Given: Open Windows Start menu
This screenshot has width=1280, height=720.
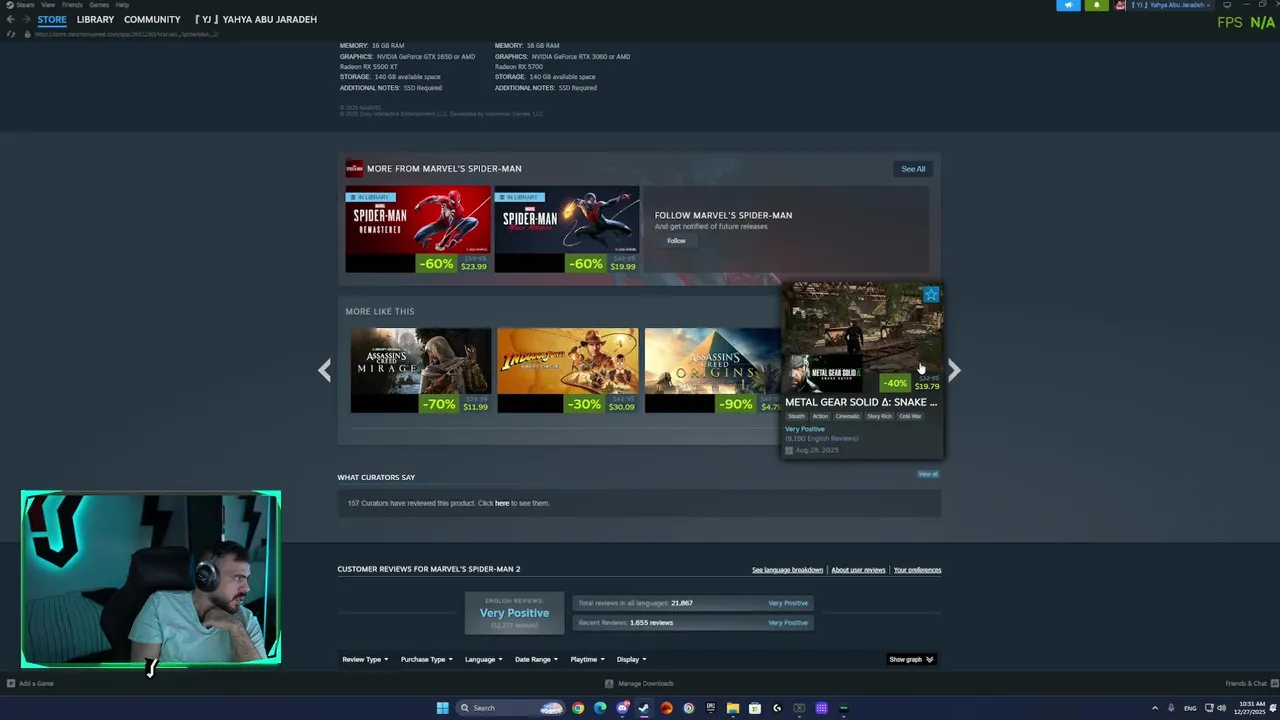Looking at the screenshot, I should click(443, 708).
